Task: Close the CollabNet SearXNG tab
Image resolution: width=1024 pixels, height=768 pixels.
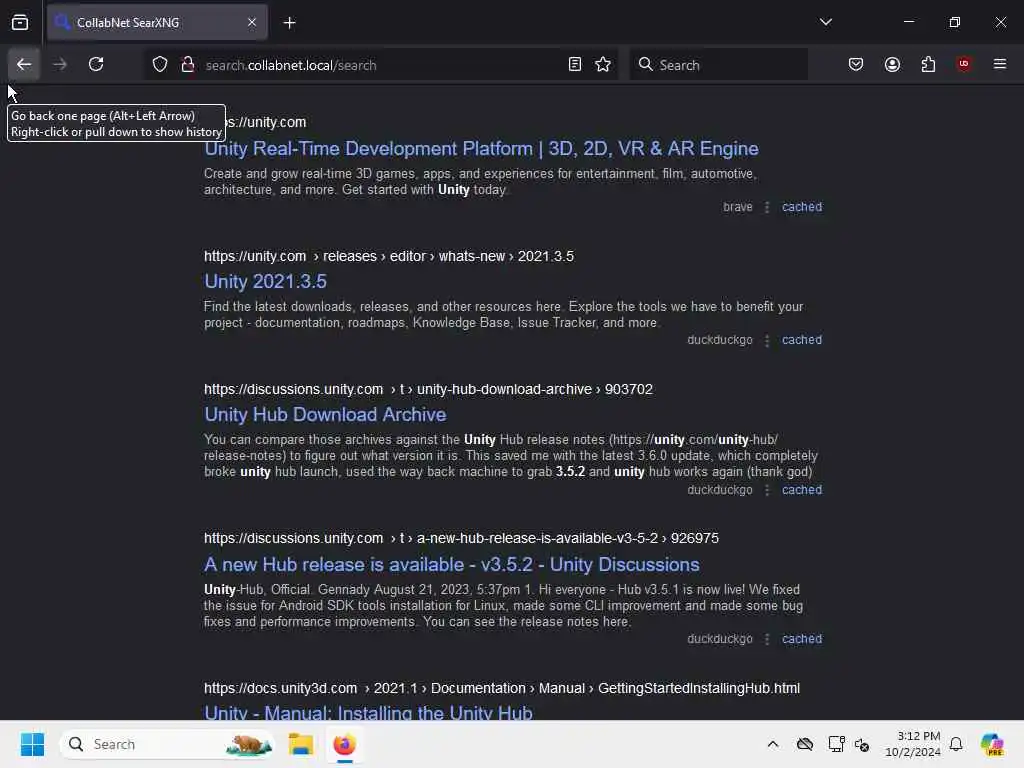Action: (252, 22)
